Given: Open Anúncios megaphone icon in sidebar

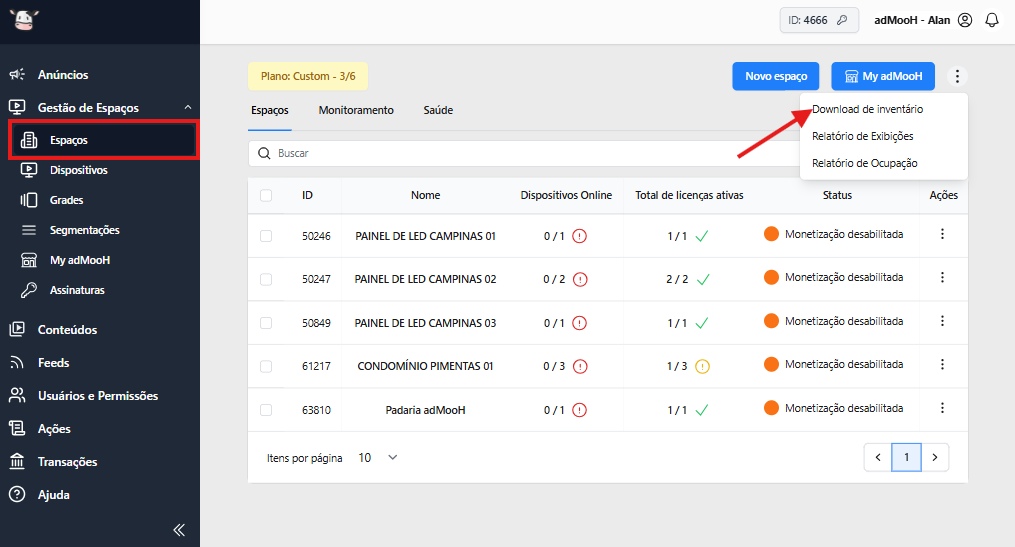Looking at the screenshot, I should (x=17, y=74).
